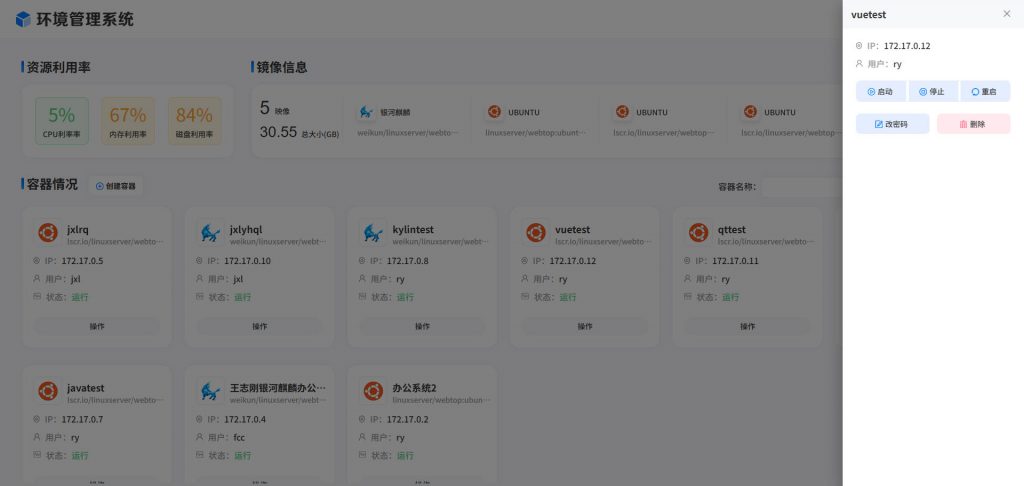Restart vuetest with the 重启 button
Viewport: 1024px width, 486px height.
click(x=985, y=92)
